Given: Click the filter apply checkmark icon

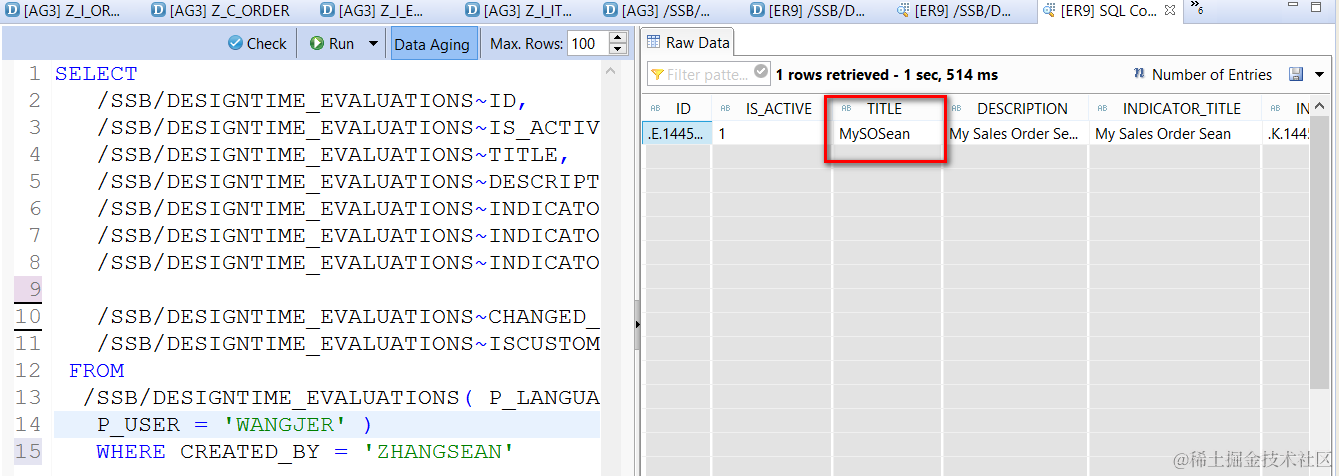Looking at the screenshot, I should coord(761,72).
